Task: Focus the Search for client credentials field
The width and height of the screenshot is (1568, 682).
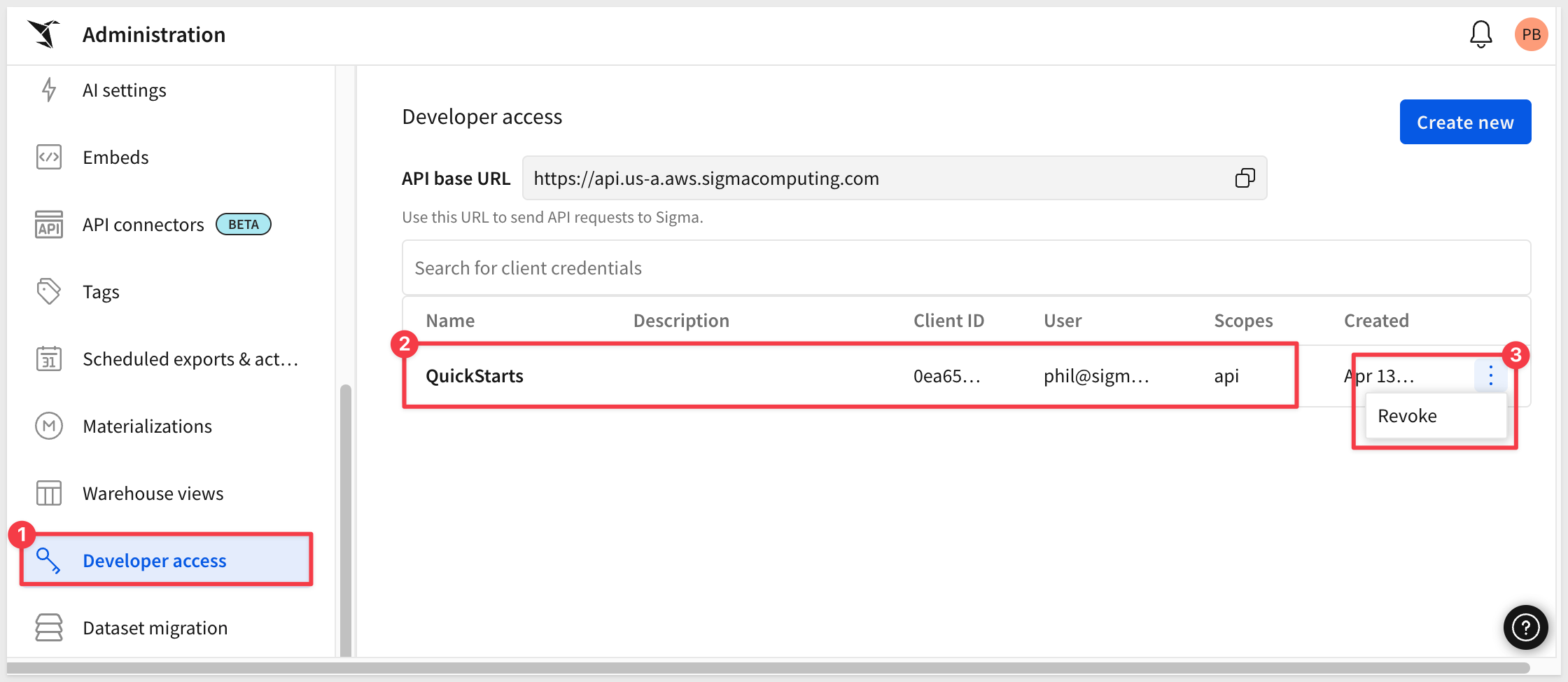Action: point(966,267)
